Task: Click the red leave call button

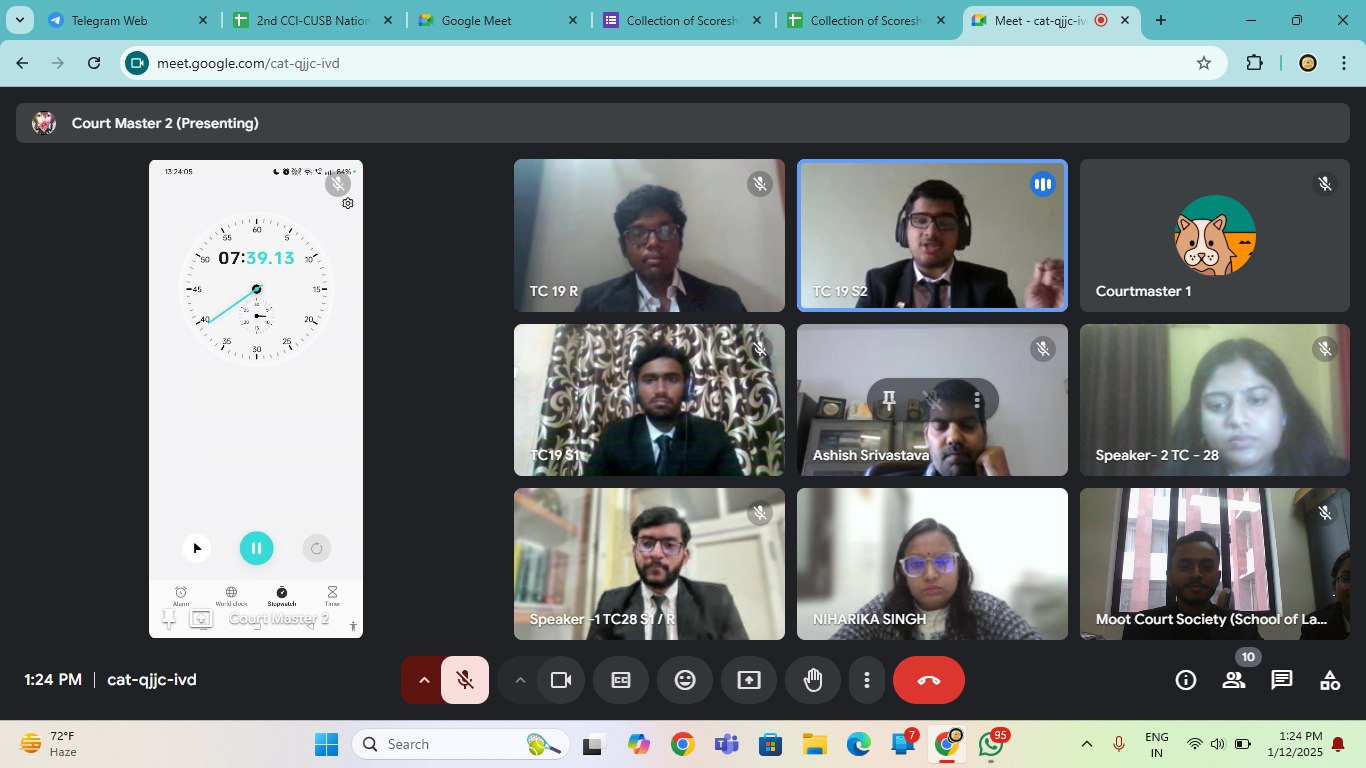Action: pyautogui.click(x=928, y=680)
